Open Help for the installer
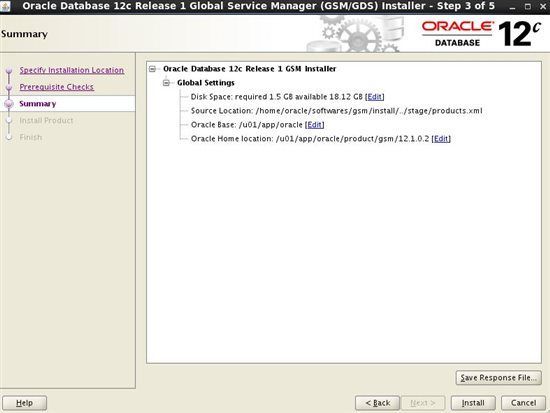The width and height of the screenshot is (550, 413). [25, 403]
